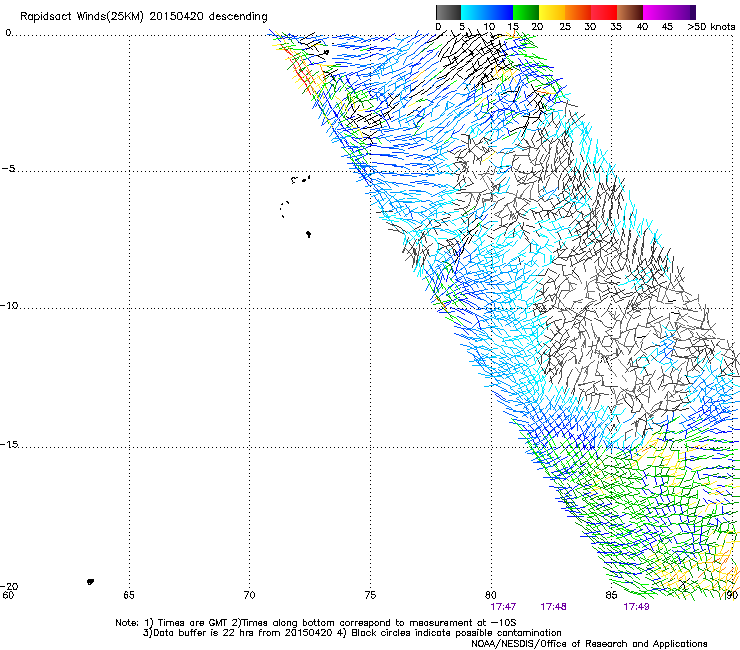Click the yellow 20-25 knots color swatch
The width and height of the screenshot is (740, 650).
(x=552, y=12)
